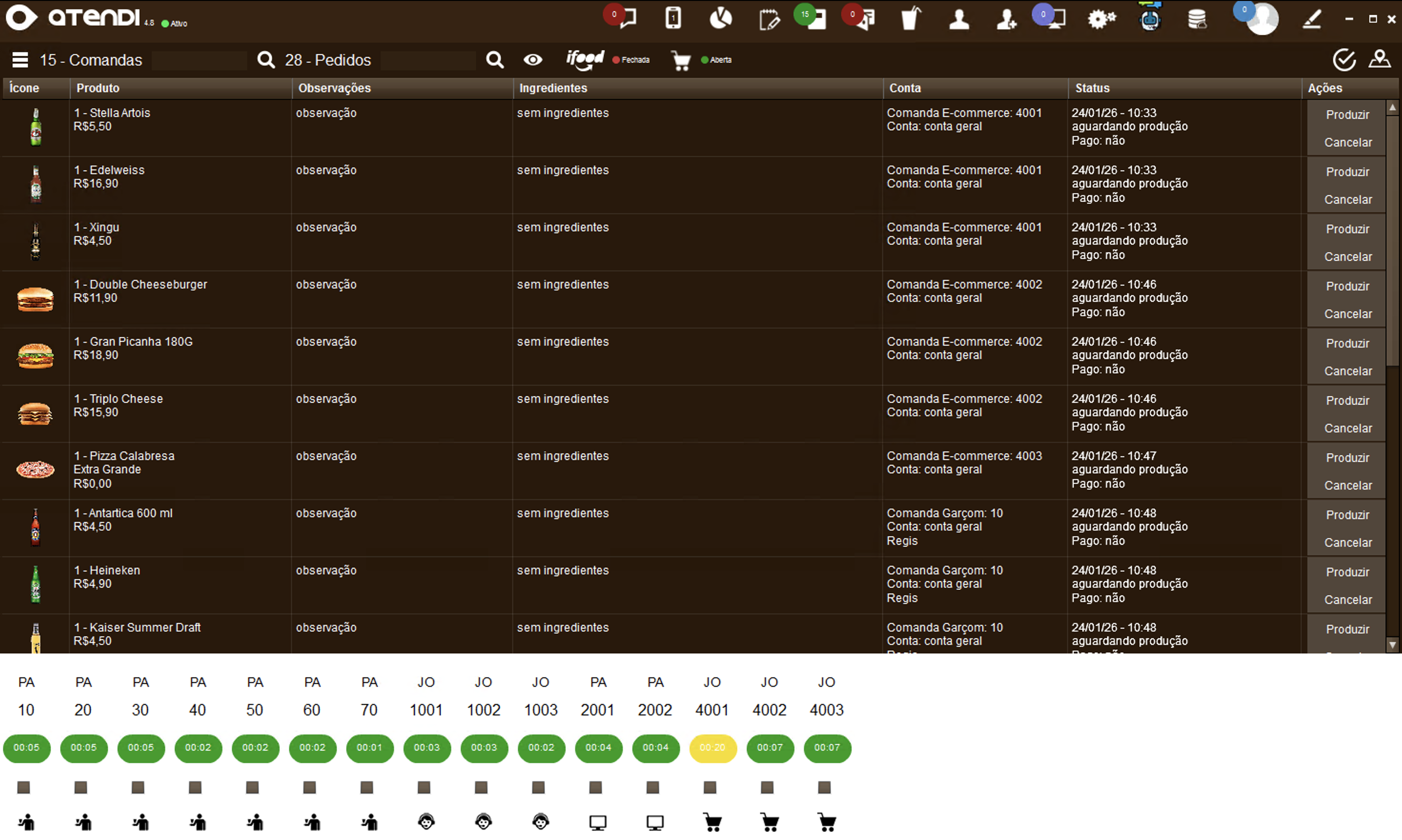Image resolution: width=1402 pixels, height=840 pixels.
Task: Click the Pedidos search input field
Action: coord(428,60)
